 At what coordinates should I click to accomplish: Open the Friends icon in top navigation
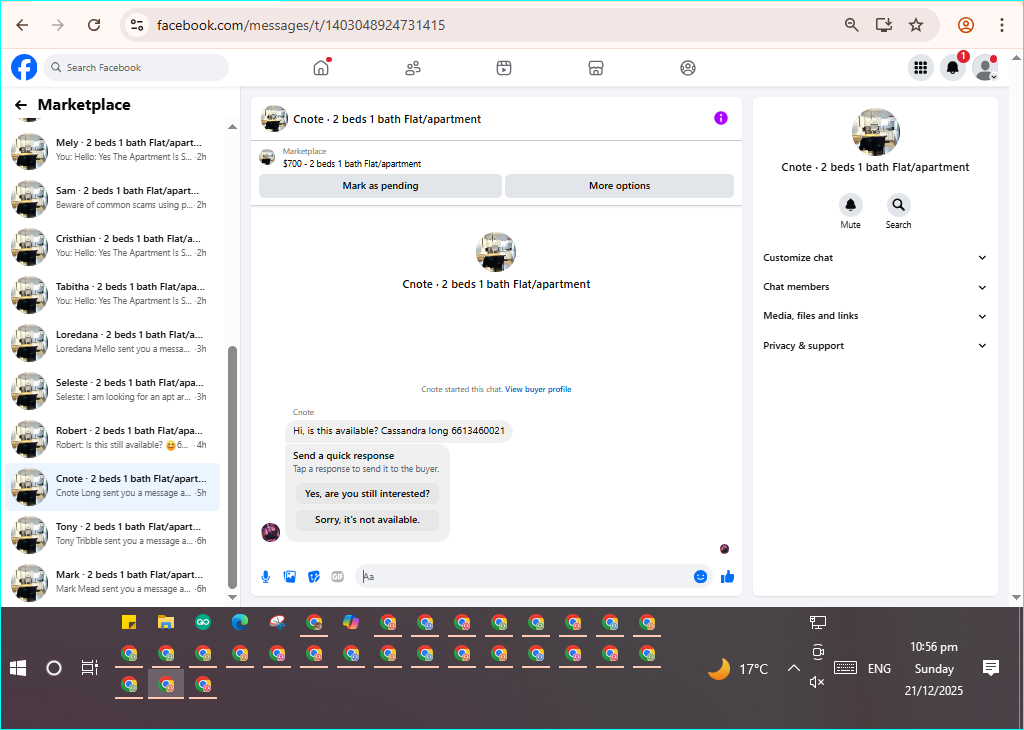click(x=413, y=68)
